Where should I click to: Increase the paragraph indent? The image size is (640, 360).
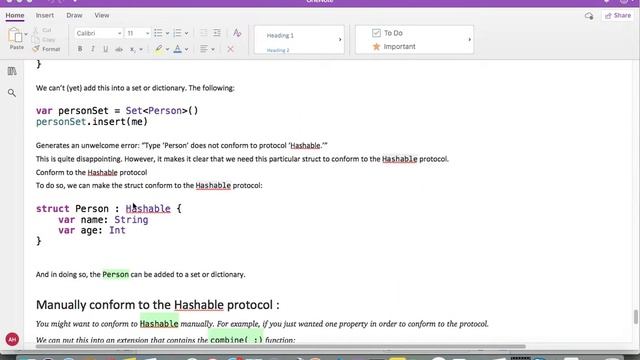(x=217, y=33)
